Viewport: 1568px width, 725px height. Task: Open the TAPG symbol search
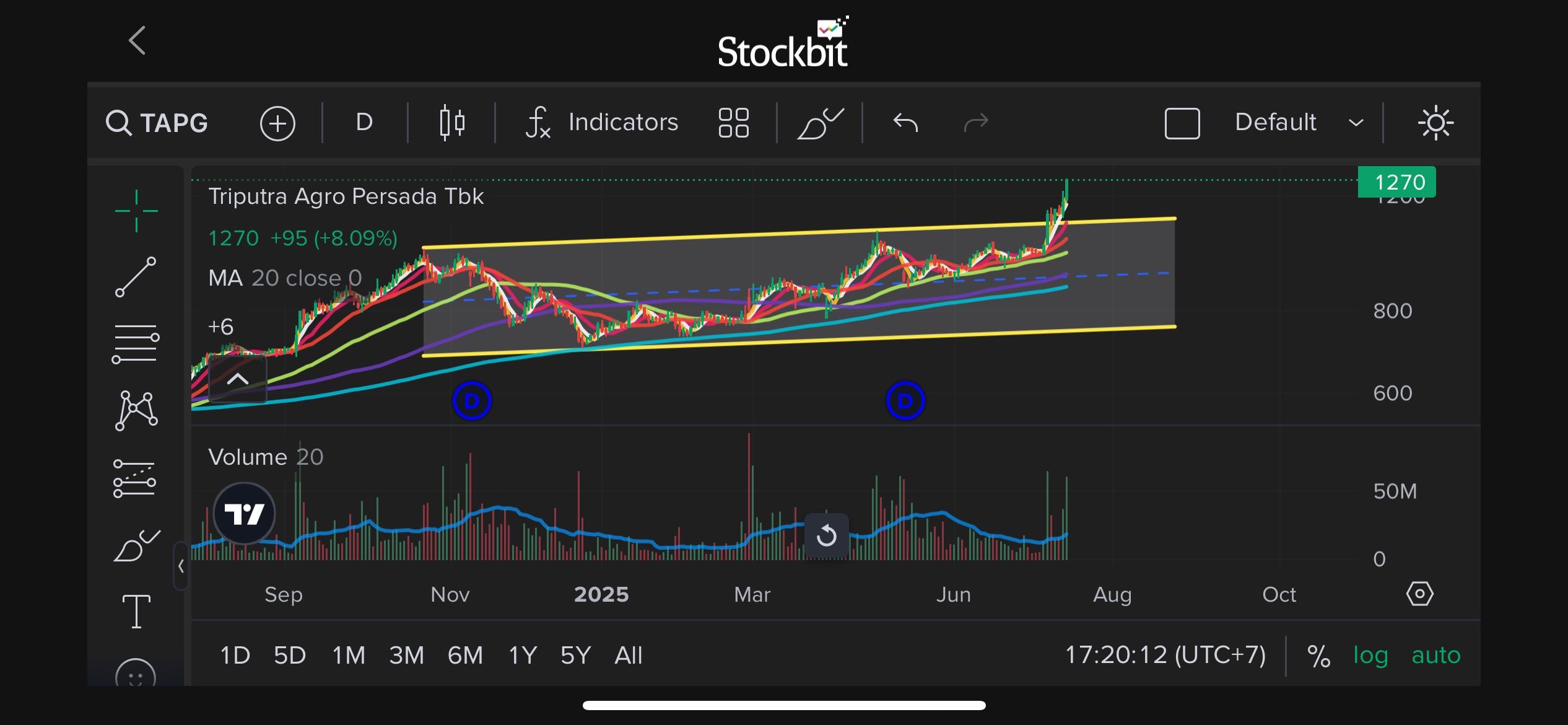157,123
